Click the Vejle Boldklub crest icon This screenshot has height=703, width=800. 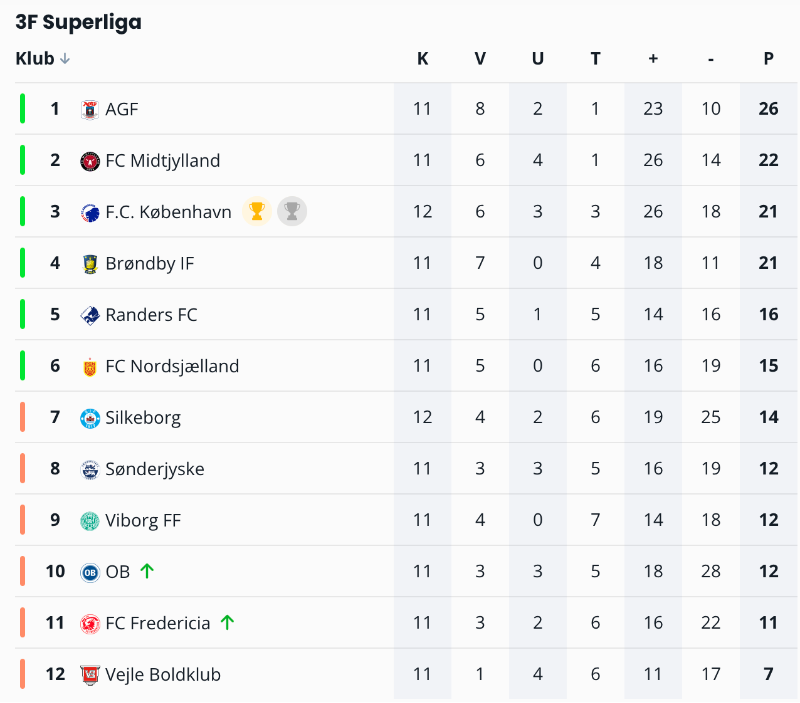[x=90, y=675]
